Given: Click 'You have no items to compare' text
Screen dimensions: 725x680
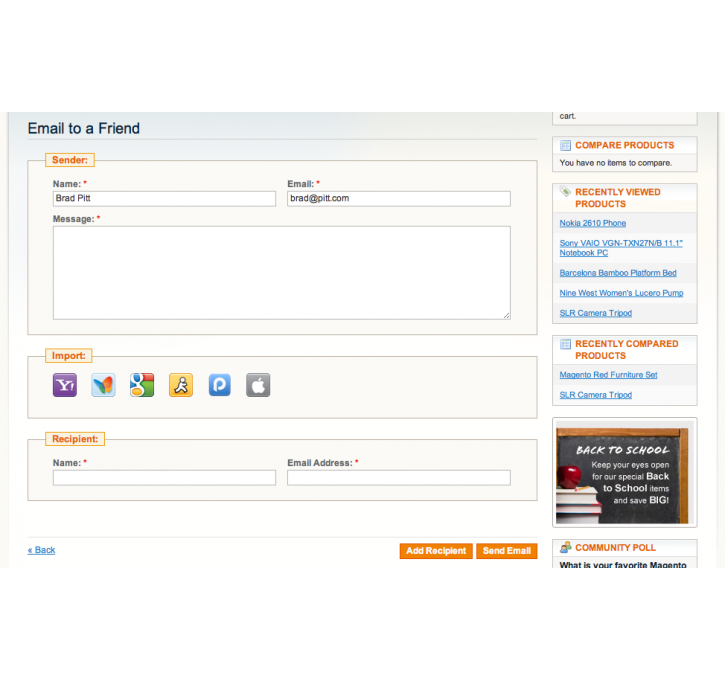Looking at the screenshot, I should pyautogui.click(x=615, y=163).
